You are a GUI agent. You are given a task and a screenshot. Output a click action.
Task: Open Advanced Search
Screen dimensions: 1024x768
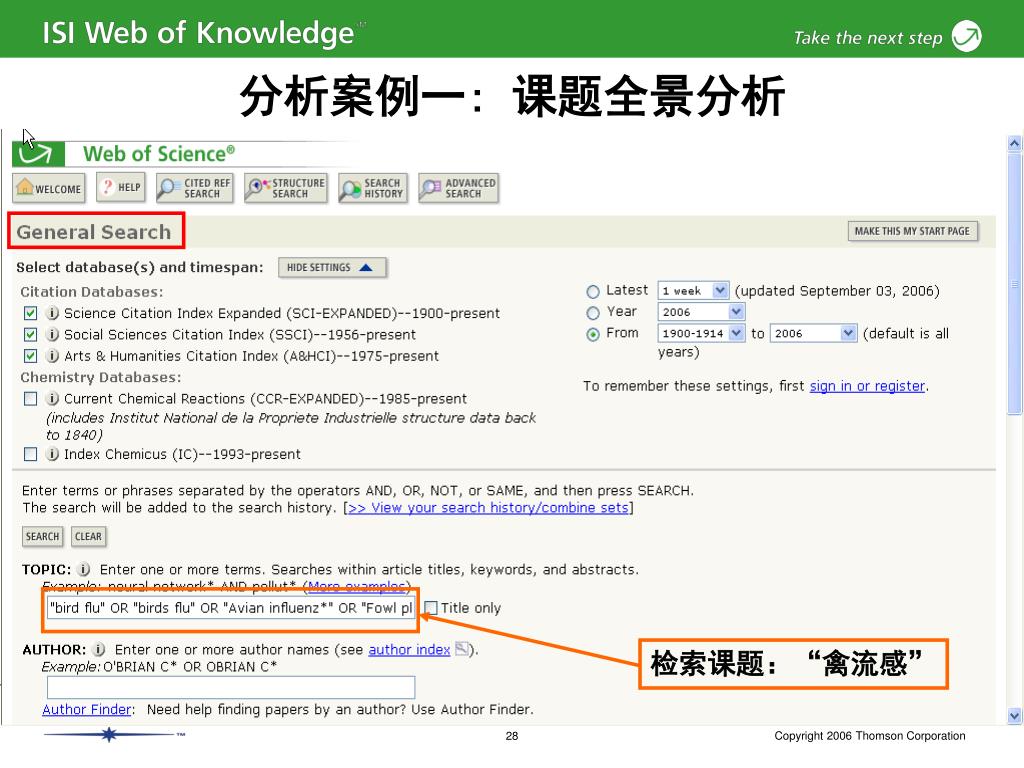pos(458,188)
